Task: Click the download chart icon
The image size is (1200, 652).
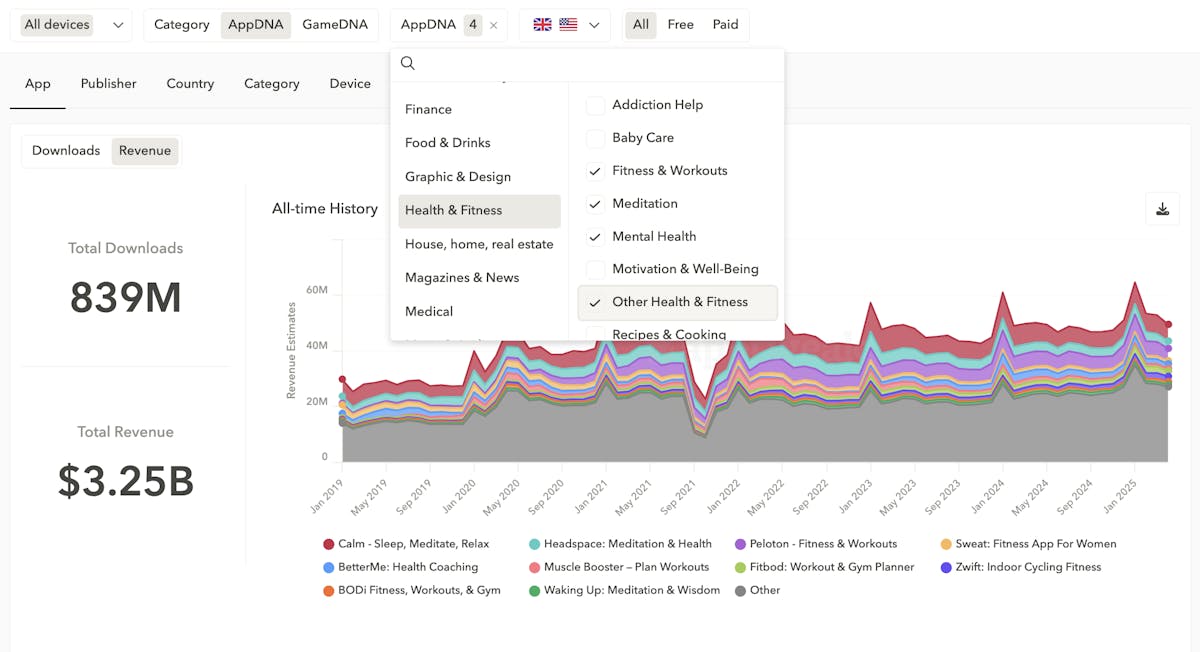Action: pos(1162,209)
